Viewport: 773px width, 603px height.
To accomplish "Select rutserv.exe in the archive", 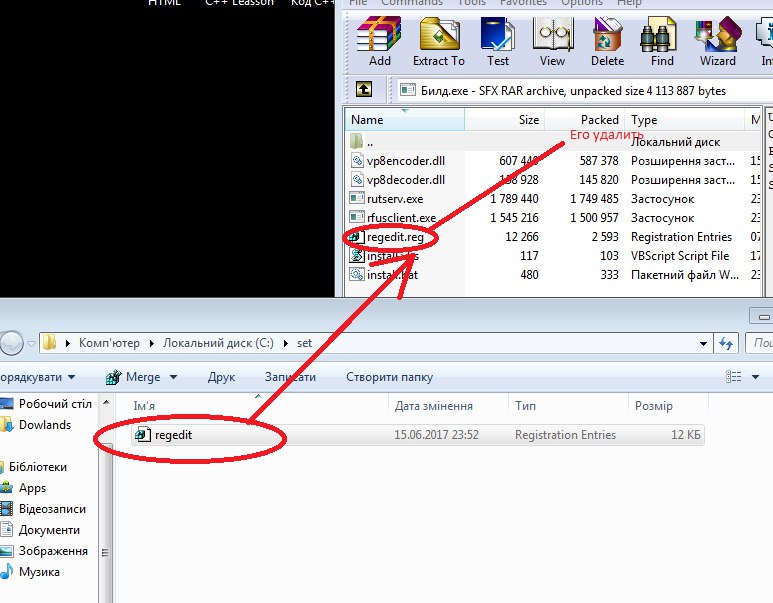I will point(394,199).
